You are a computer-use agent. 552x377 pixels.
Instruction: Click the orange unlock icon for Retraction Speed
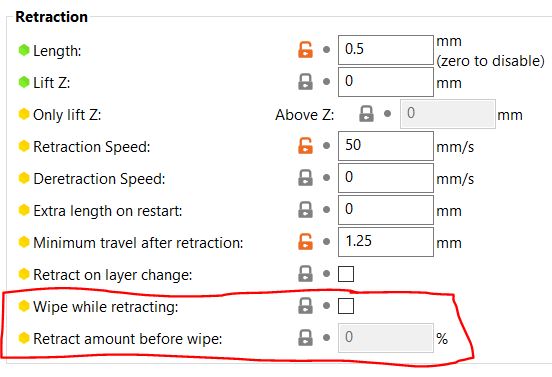tap(305, 146)
